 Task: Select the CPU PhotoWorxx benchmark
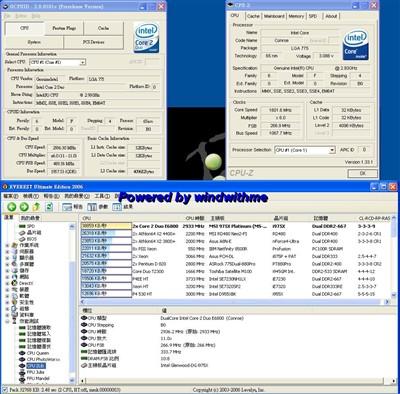coord(43,359)
